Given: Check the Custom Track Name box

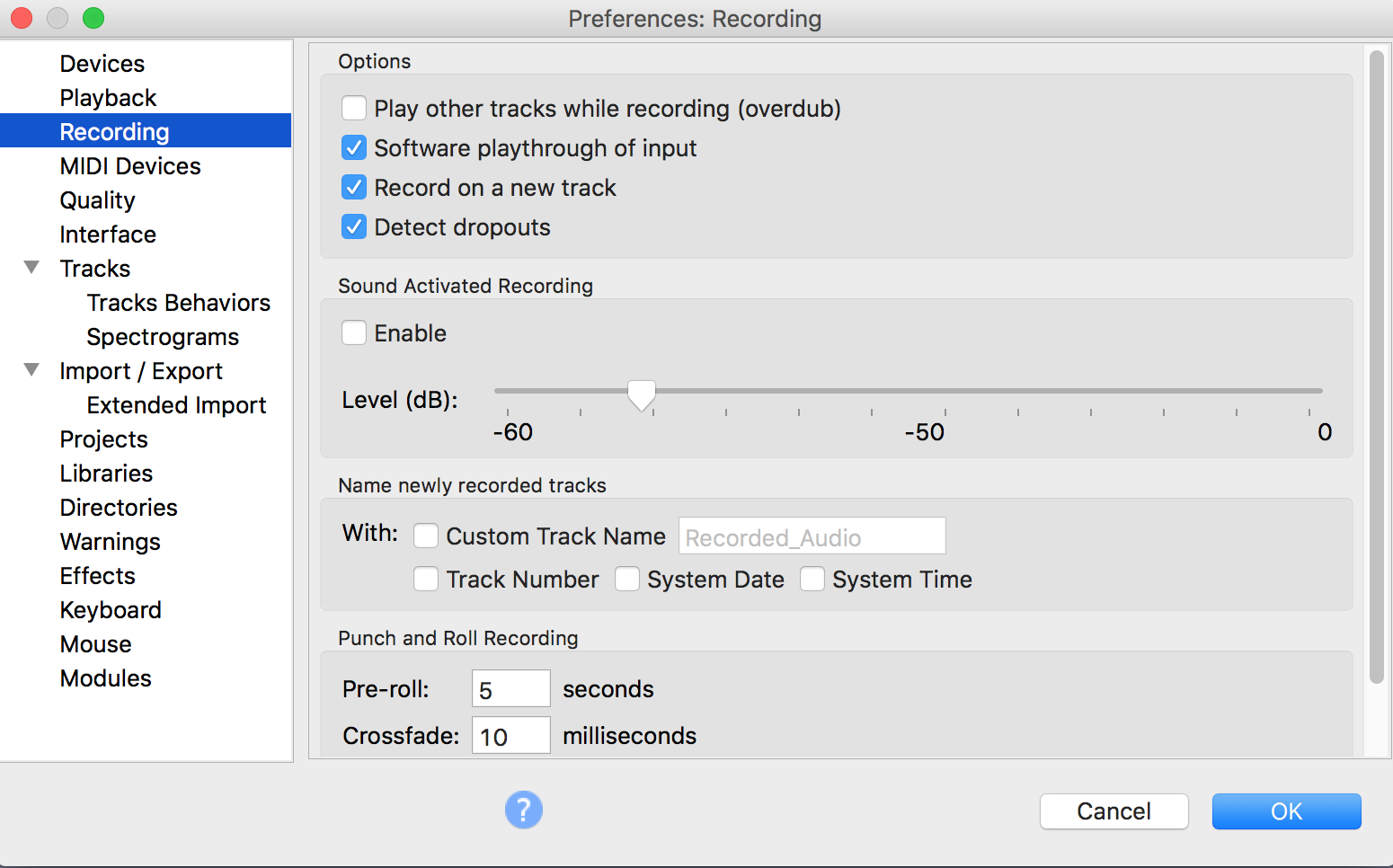Looking at the screenshot, I should [x=426, y=536].
